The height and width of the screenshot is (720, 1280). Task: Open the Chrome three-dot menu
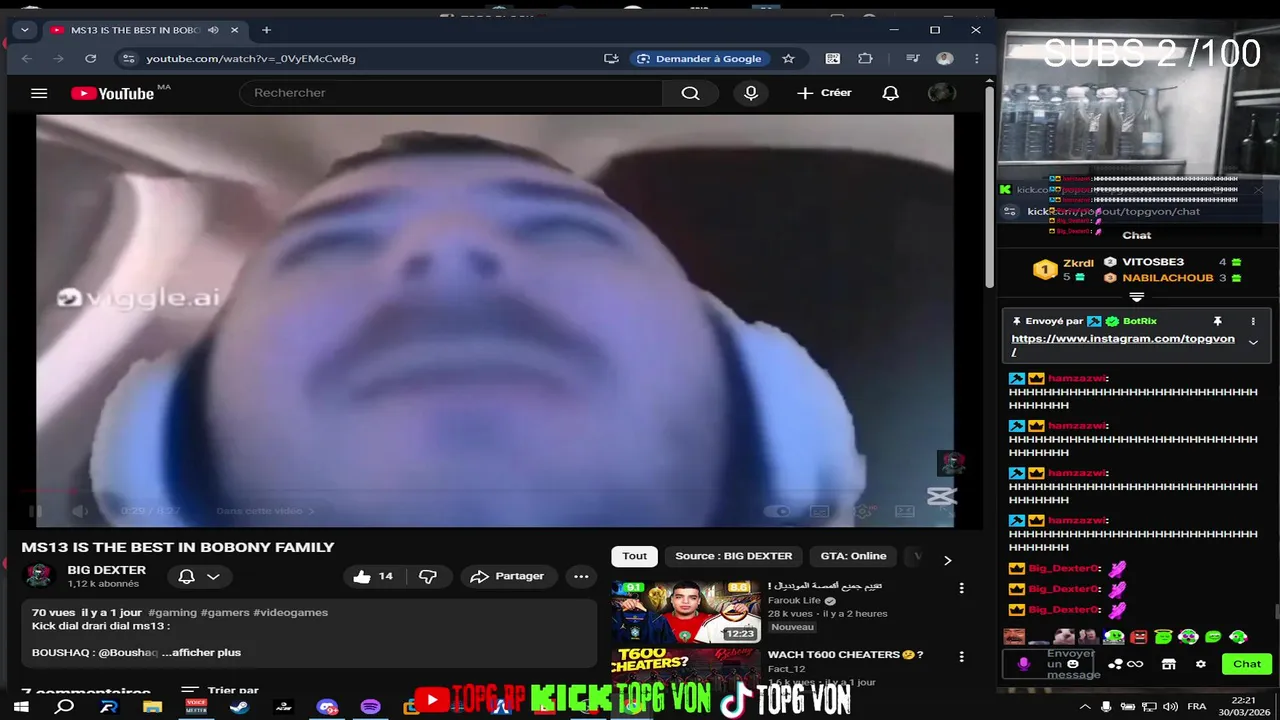coord(976,59)
